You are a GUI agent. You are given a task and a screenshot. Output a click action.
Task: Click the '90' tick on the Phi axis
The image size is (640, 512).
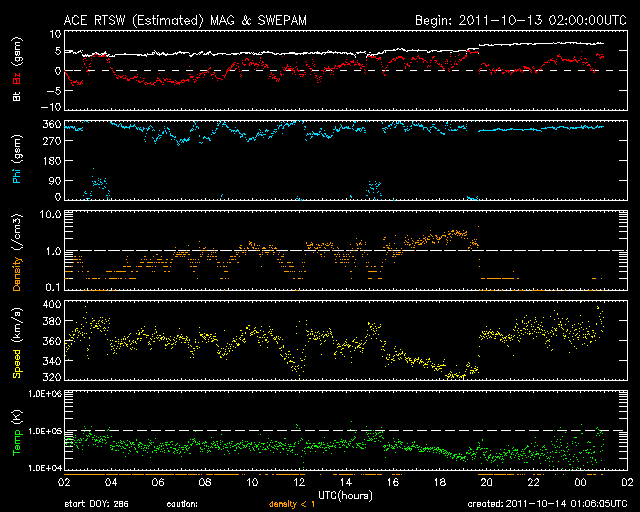pyautogui.click(x=55, y=180)
